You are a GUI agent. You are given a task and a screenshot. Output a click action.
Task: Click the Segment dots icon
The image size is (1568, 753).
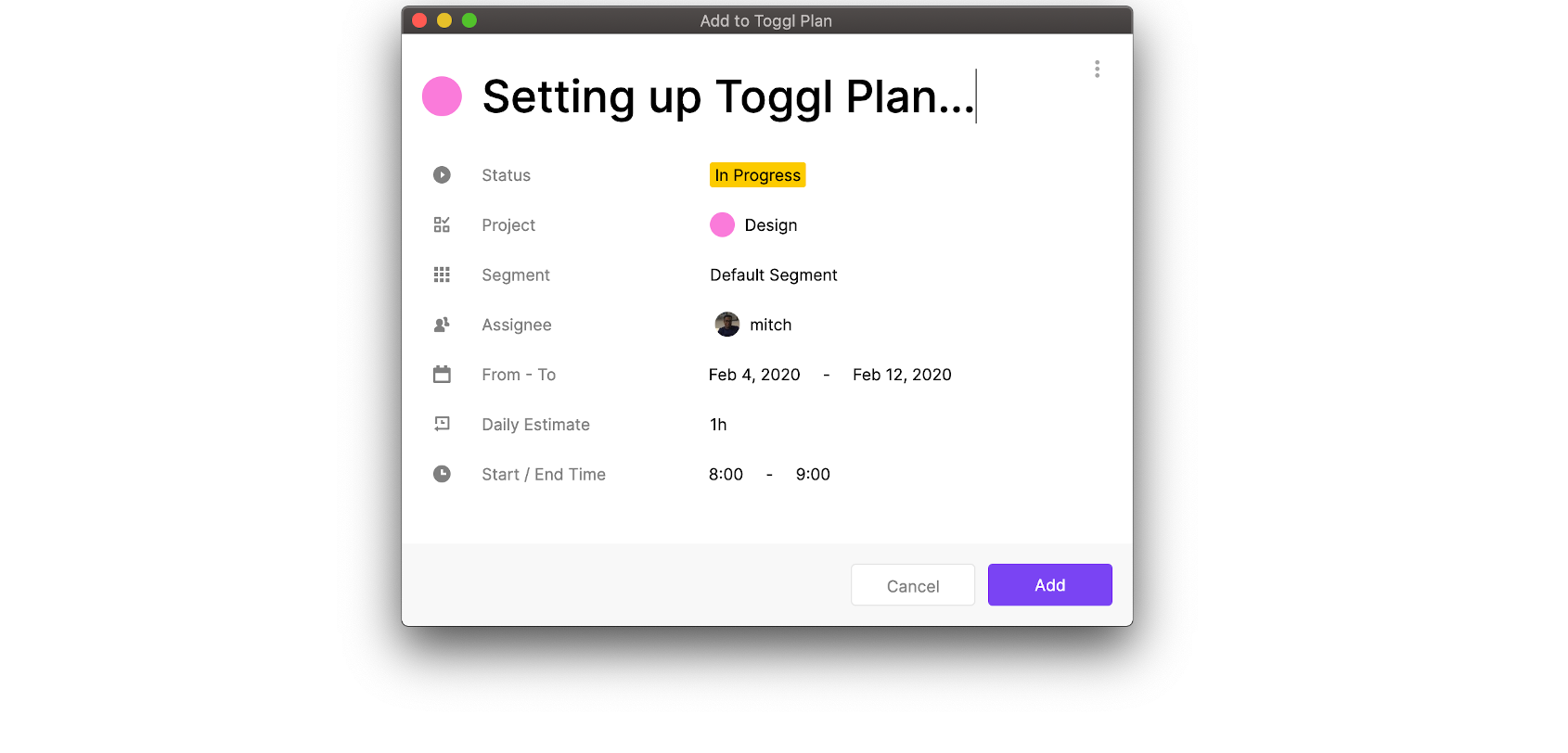pos(442,274)
